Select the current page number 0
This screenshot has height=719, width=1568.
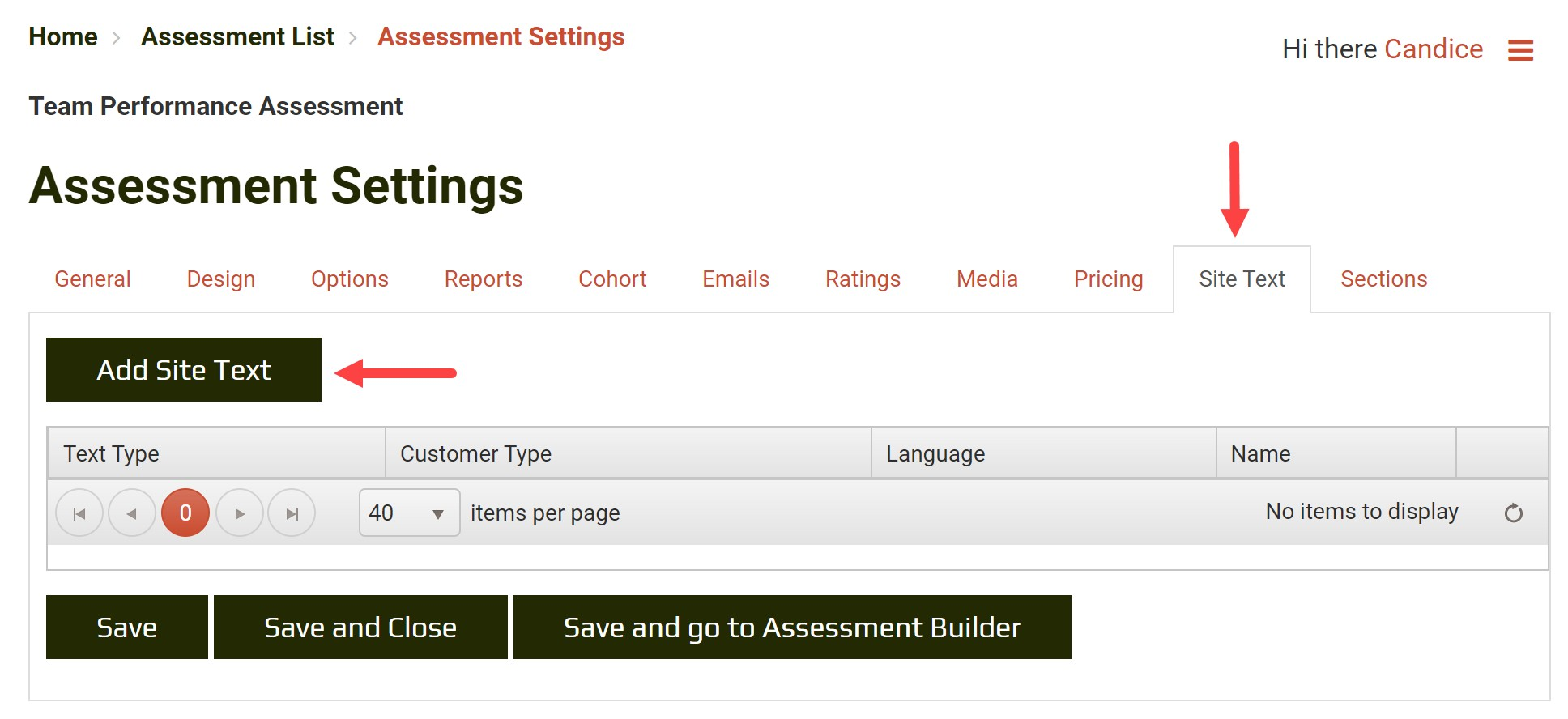(185, 513)
